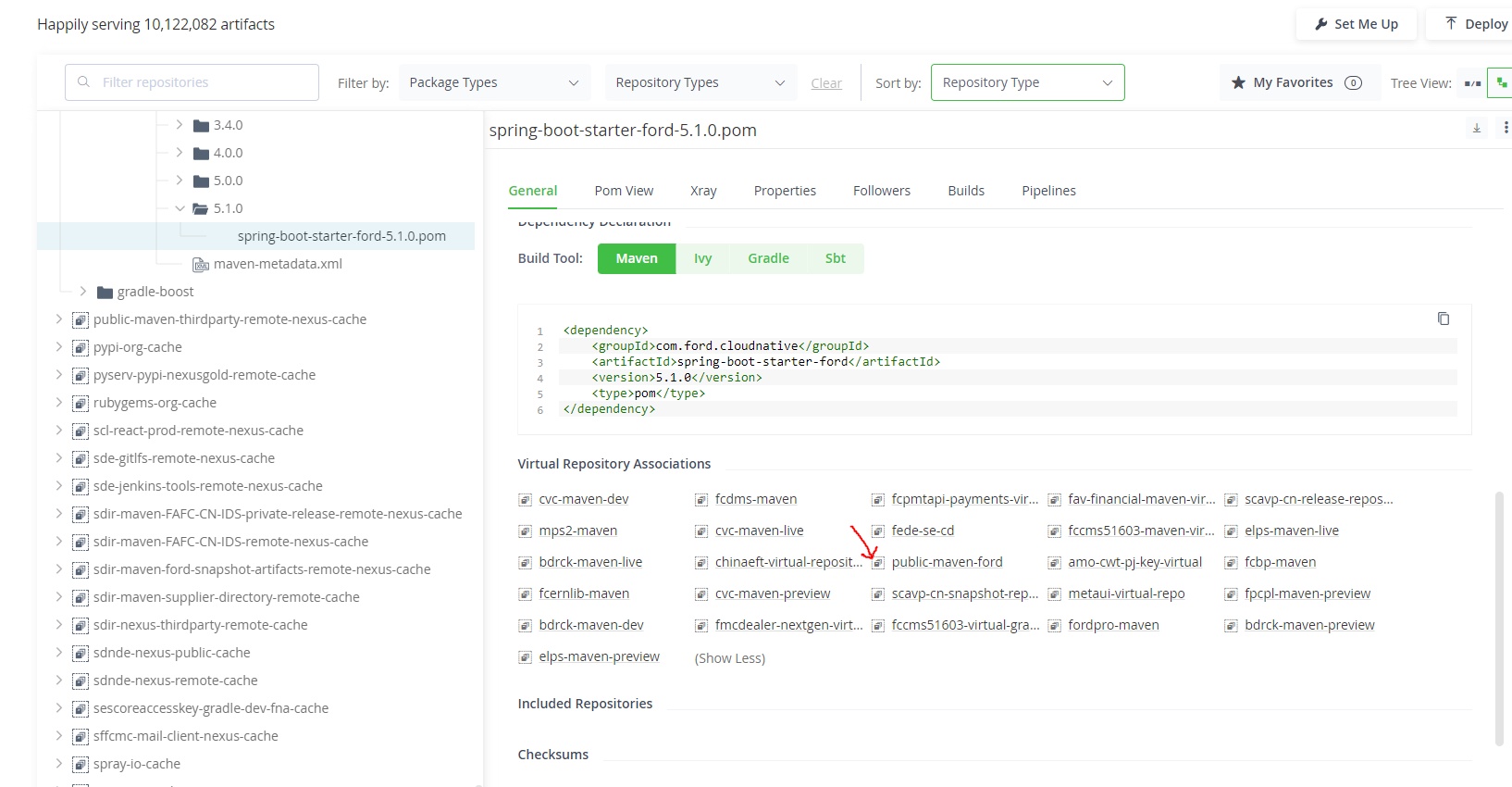
Task: Click the rubygems-org-cache repository icon
Action: point(81,404)
